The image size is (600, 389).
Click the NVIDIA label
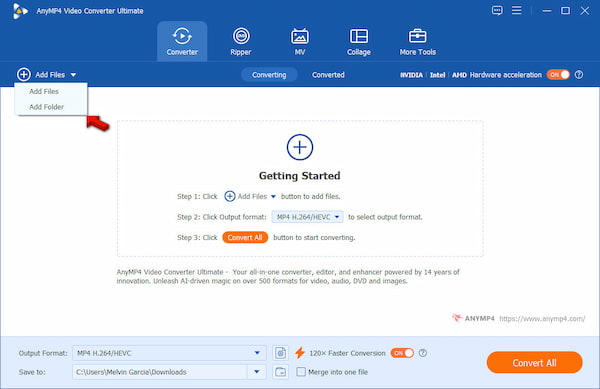[411, 75]
